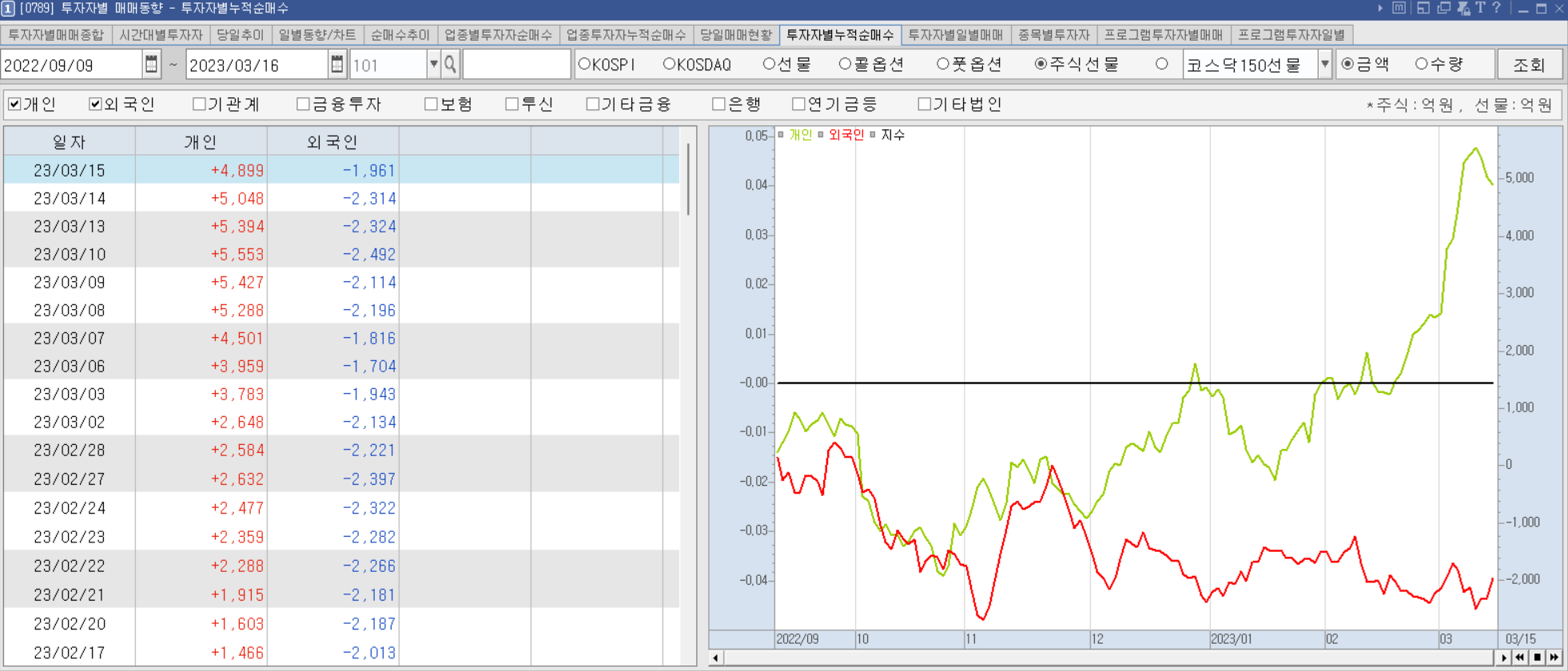Open the 코스닥150선물 dropdown arrow

click(x=1324, y=65)
